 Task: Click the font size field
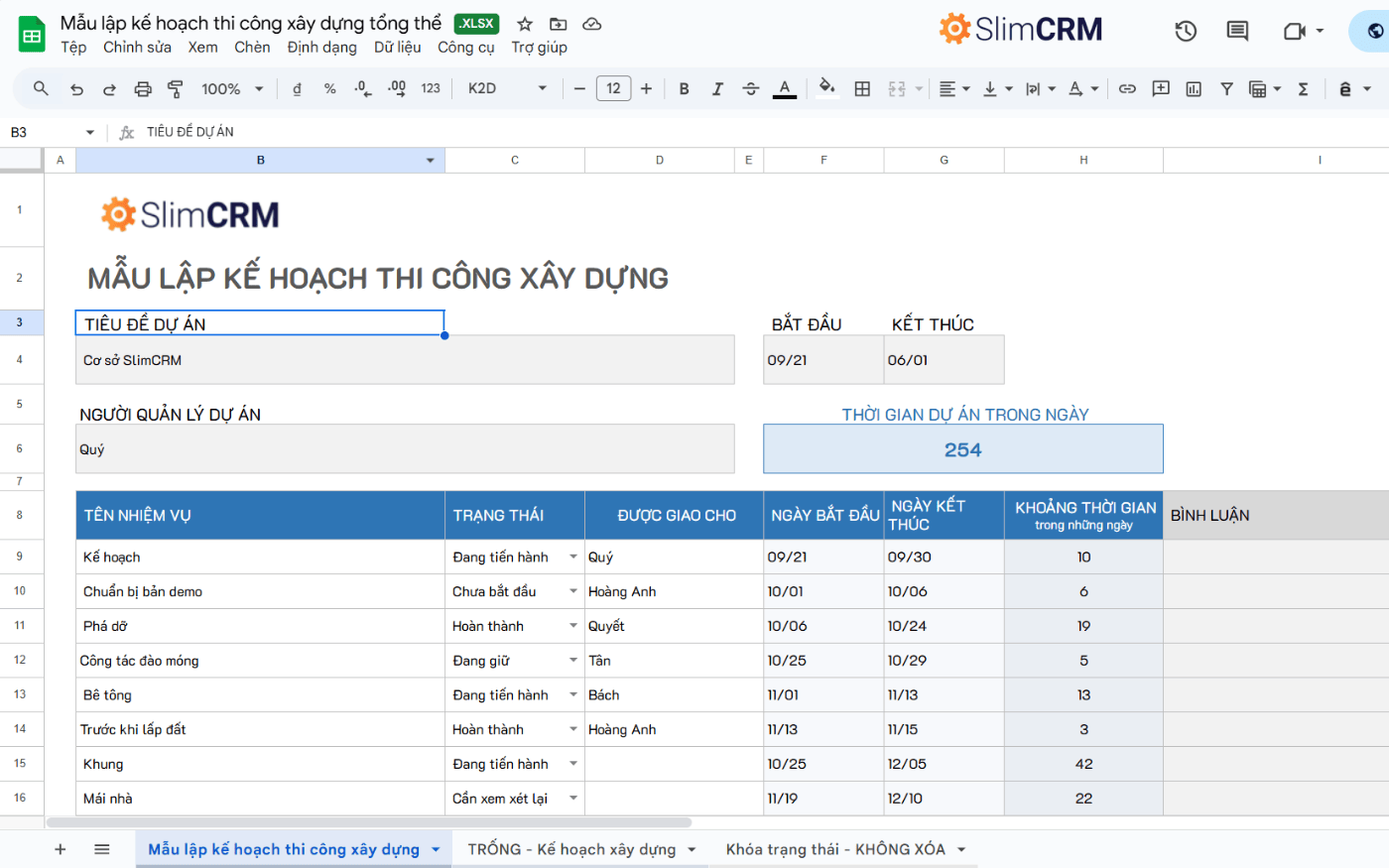click(613, 89)
